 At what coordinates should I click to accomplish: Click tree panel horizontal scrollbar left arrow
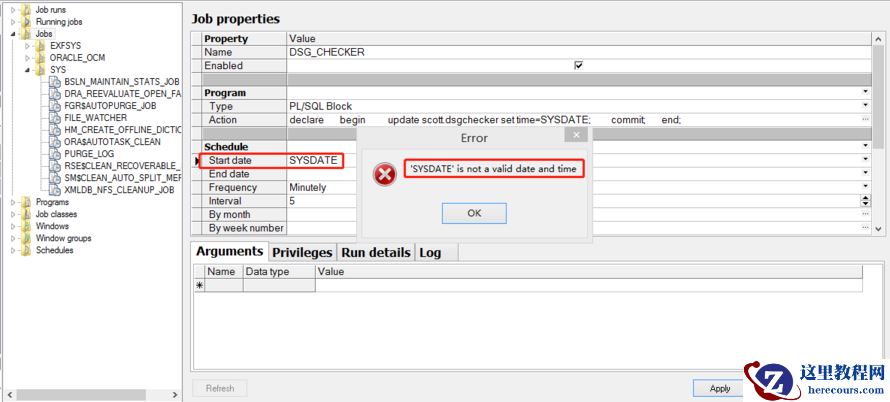(x=9, y=394)
